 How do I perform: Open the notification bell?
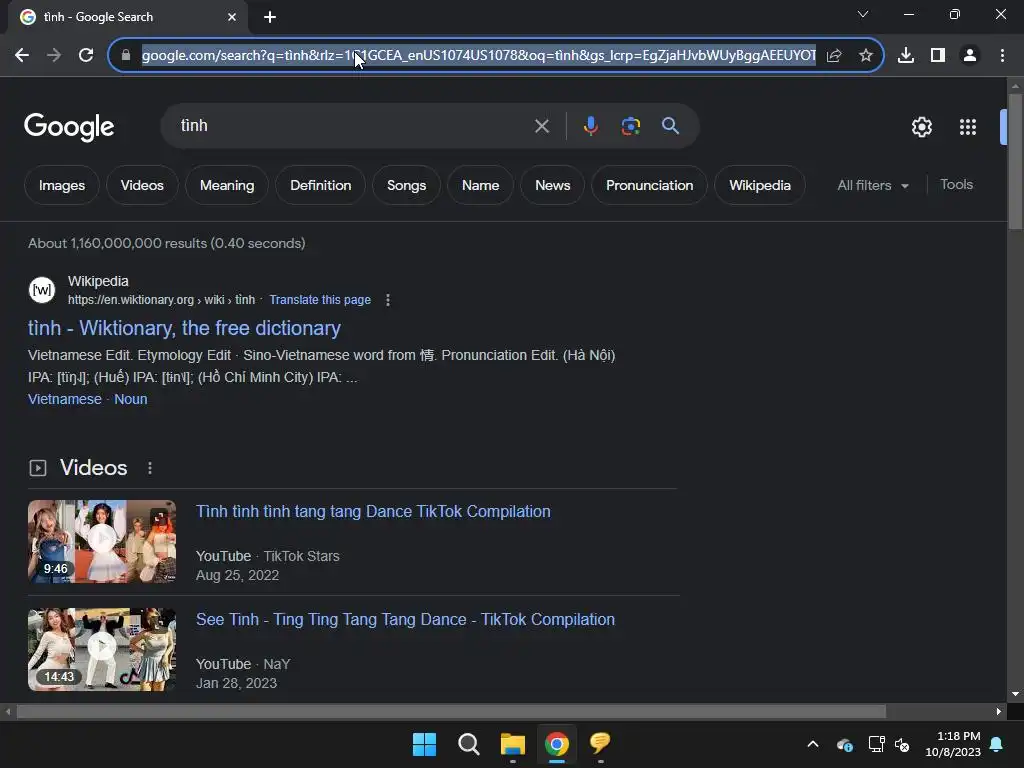coord(997,744)
